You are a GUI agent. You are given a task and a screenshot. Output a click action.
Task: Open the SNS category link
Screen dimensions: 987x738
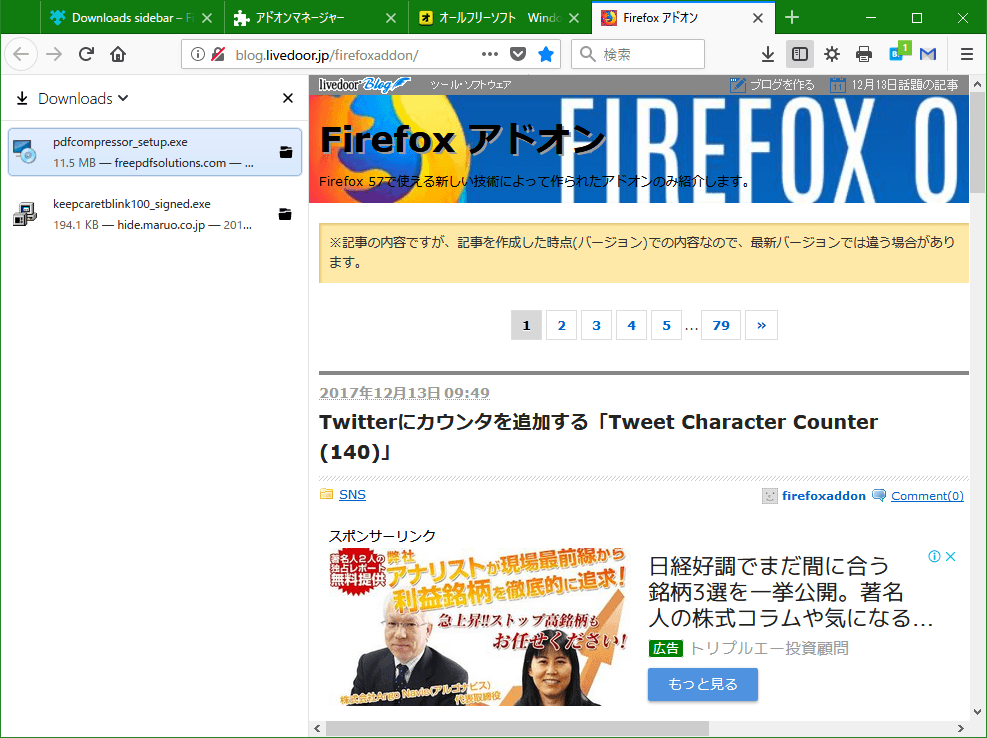pyautogui.click(x=352, y=494)
